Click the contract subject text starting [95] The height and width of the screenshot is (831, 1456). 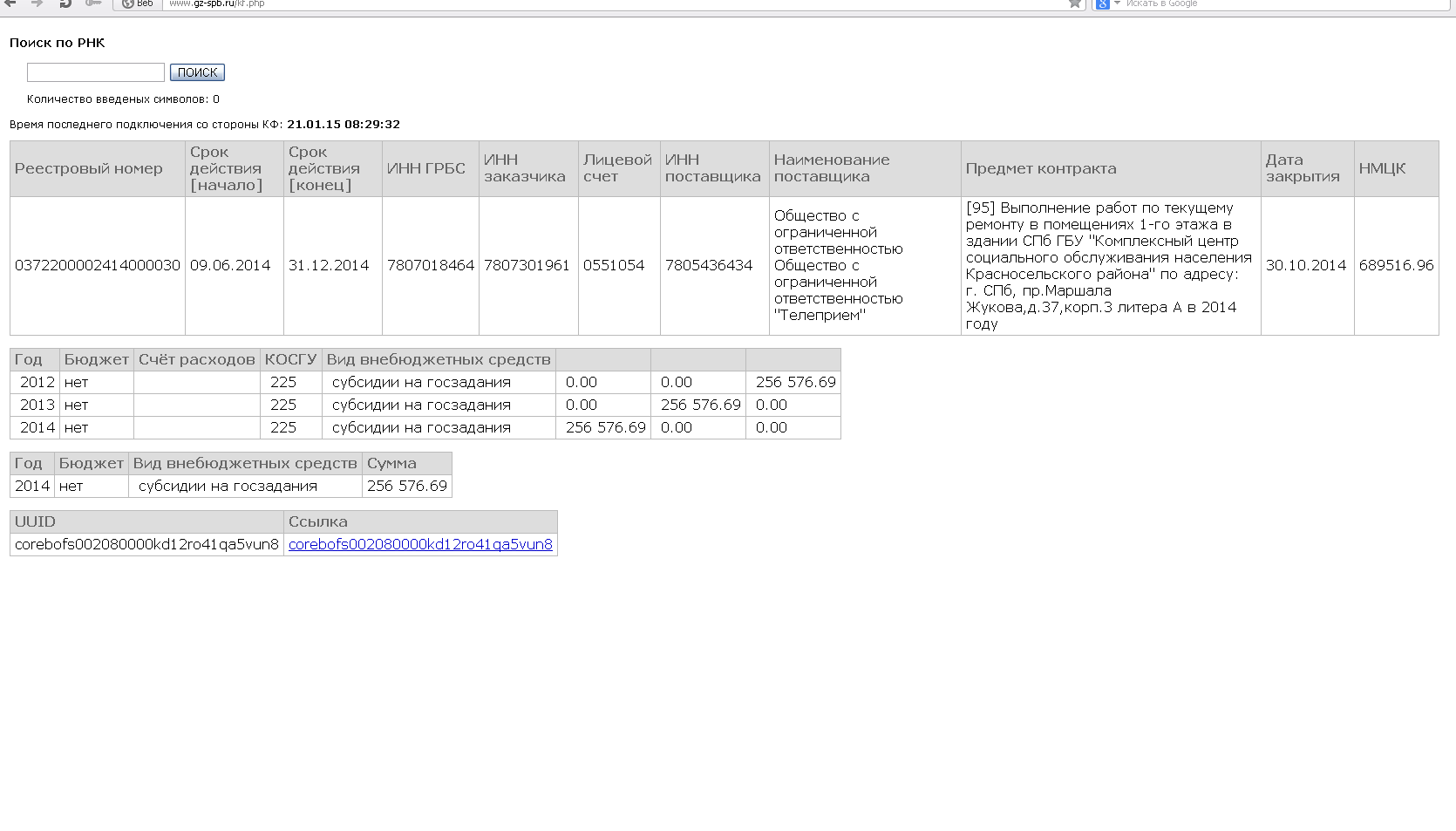tap(1109, 266)
